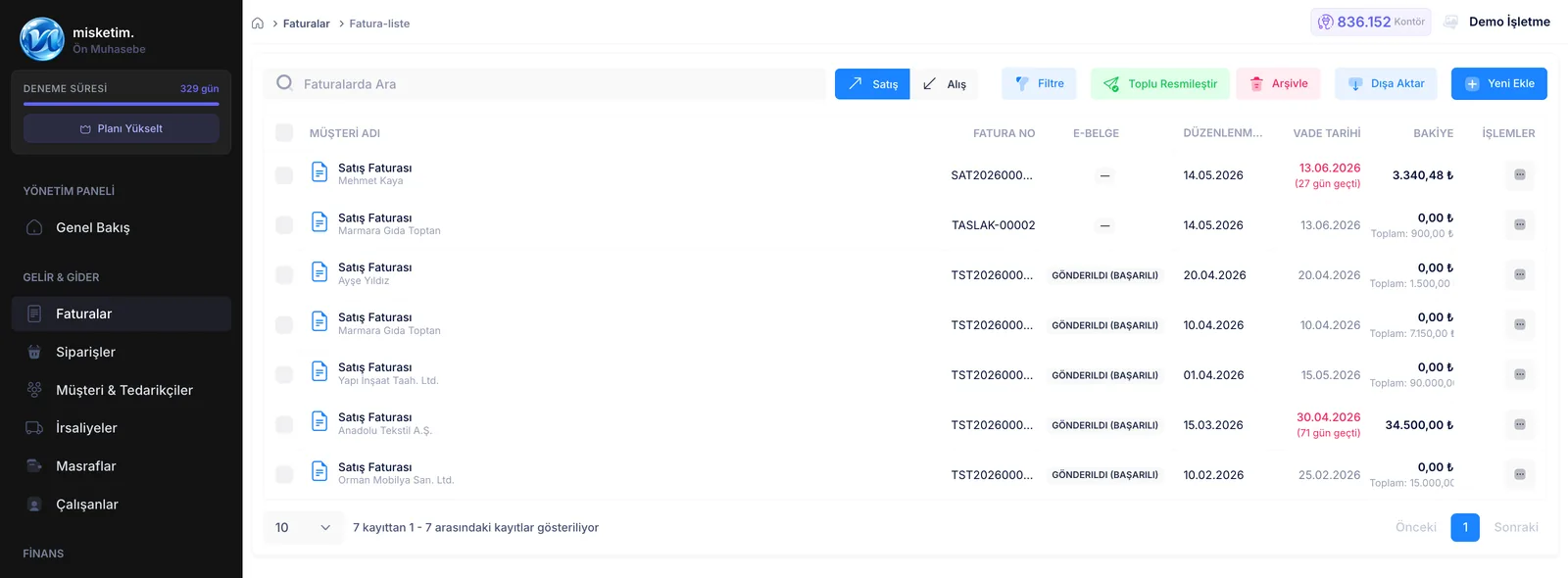Click the misketim logo icon

[x=42, y=39]
